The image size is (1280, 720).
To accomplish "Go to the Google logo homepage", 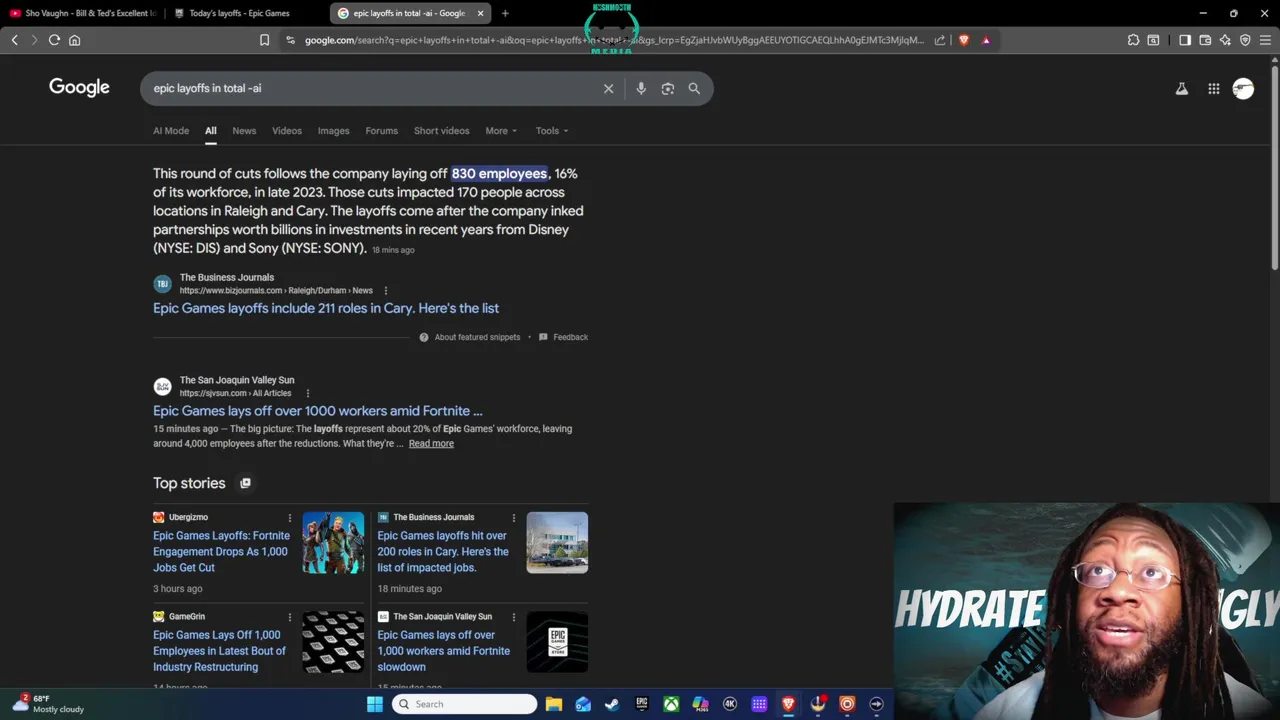I will point(79,88).
